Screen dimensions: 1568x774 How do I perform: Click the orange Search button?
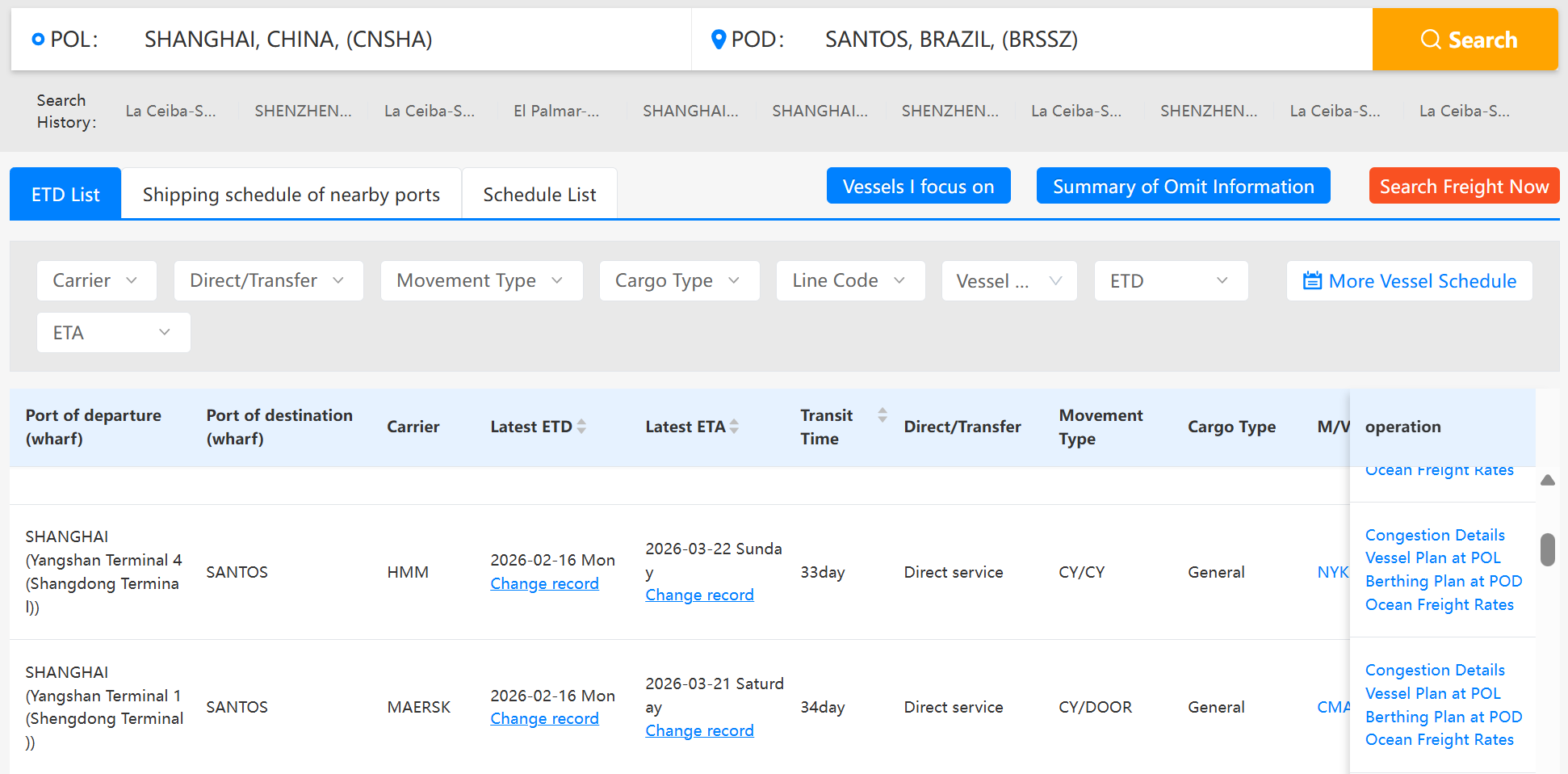pyautogui.click(x=1465, y=40)
